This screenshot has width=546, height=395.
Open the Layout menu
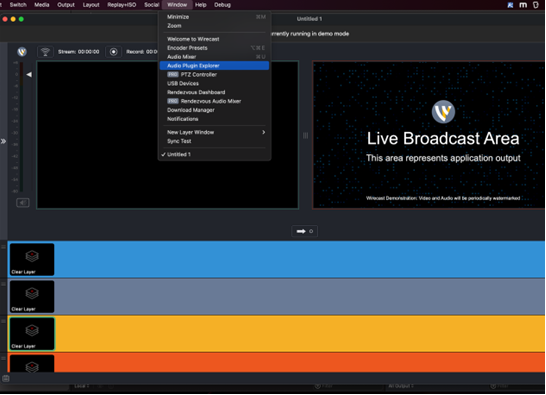click(91, 5)
